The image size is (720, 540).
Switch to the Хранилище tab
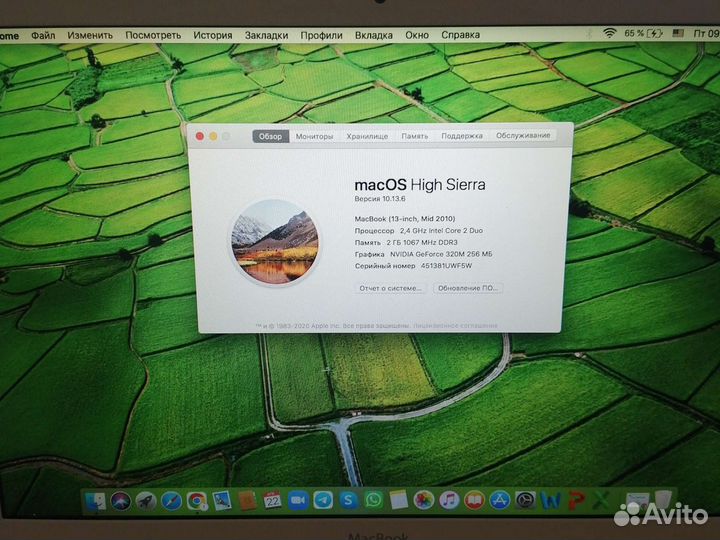367,136
